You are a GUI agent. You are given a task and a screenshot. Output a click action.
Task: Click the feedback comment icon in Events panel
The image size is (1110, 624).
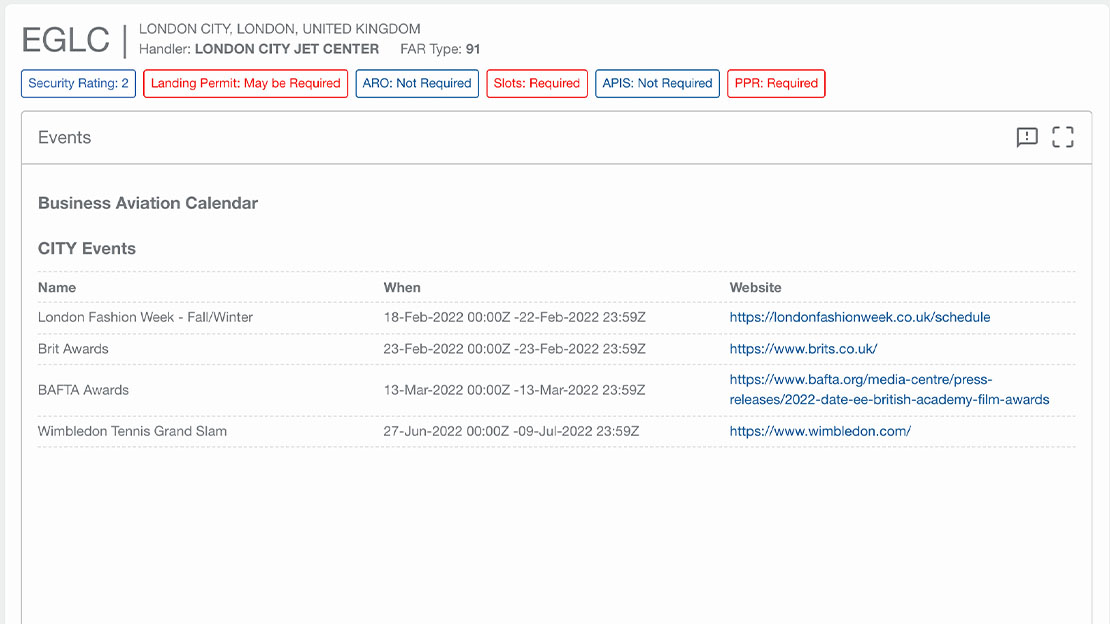point(1027,138)
